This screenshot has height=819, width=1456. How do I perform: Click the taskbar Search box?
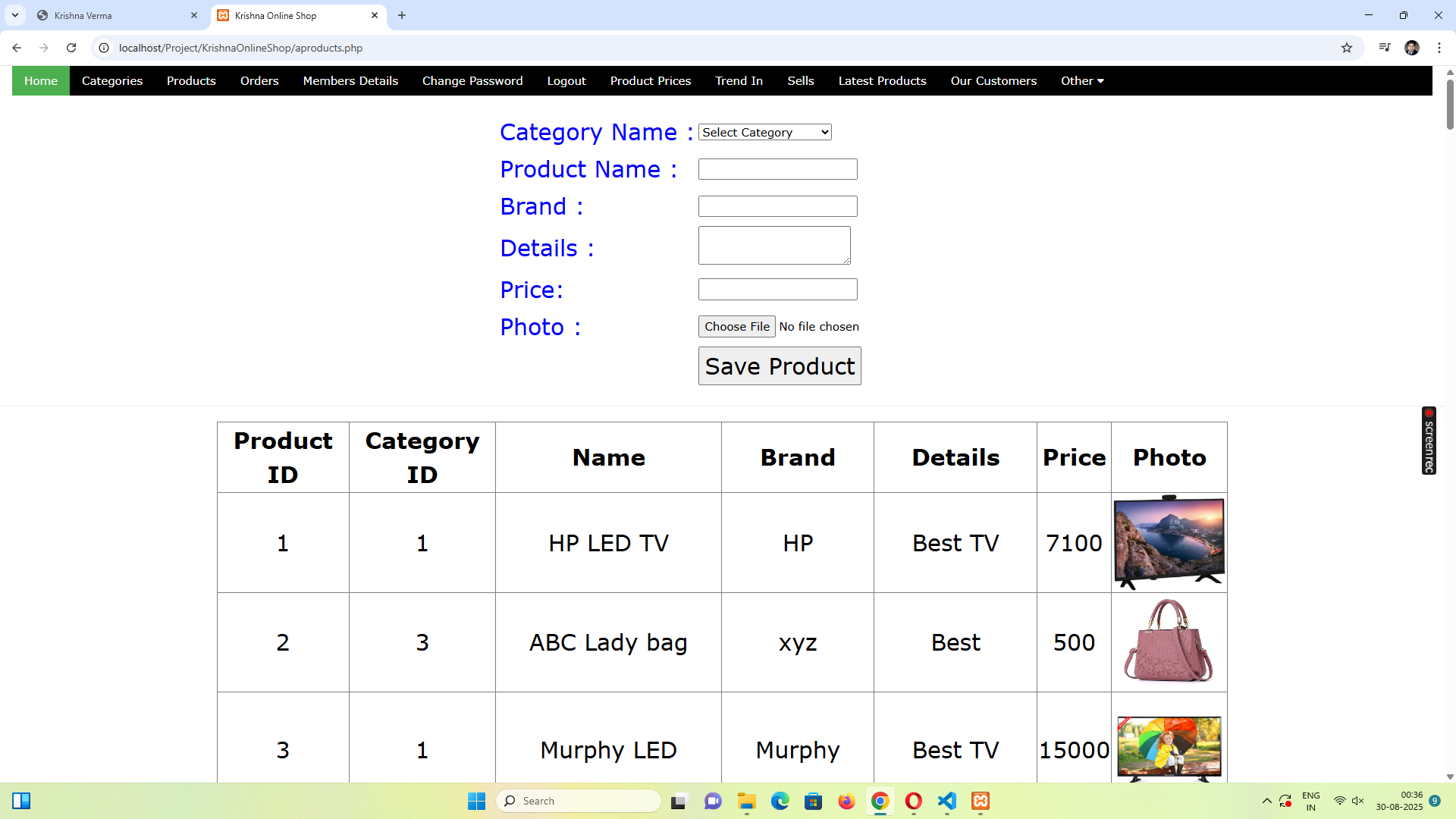(x=579, y=801)
